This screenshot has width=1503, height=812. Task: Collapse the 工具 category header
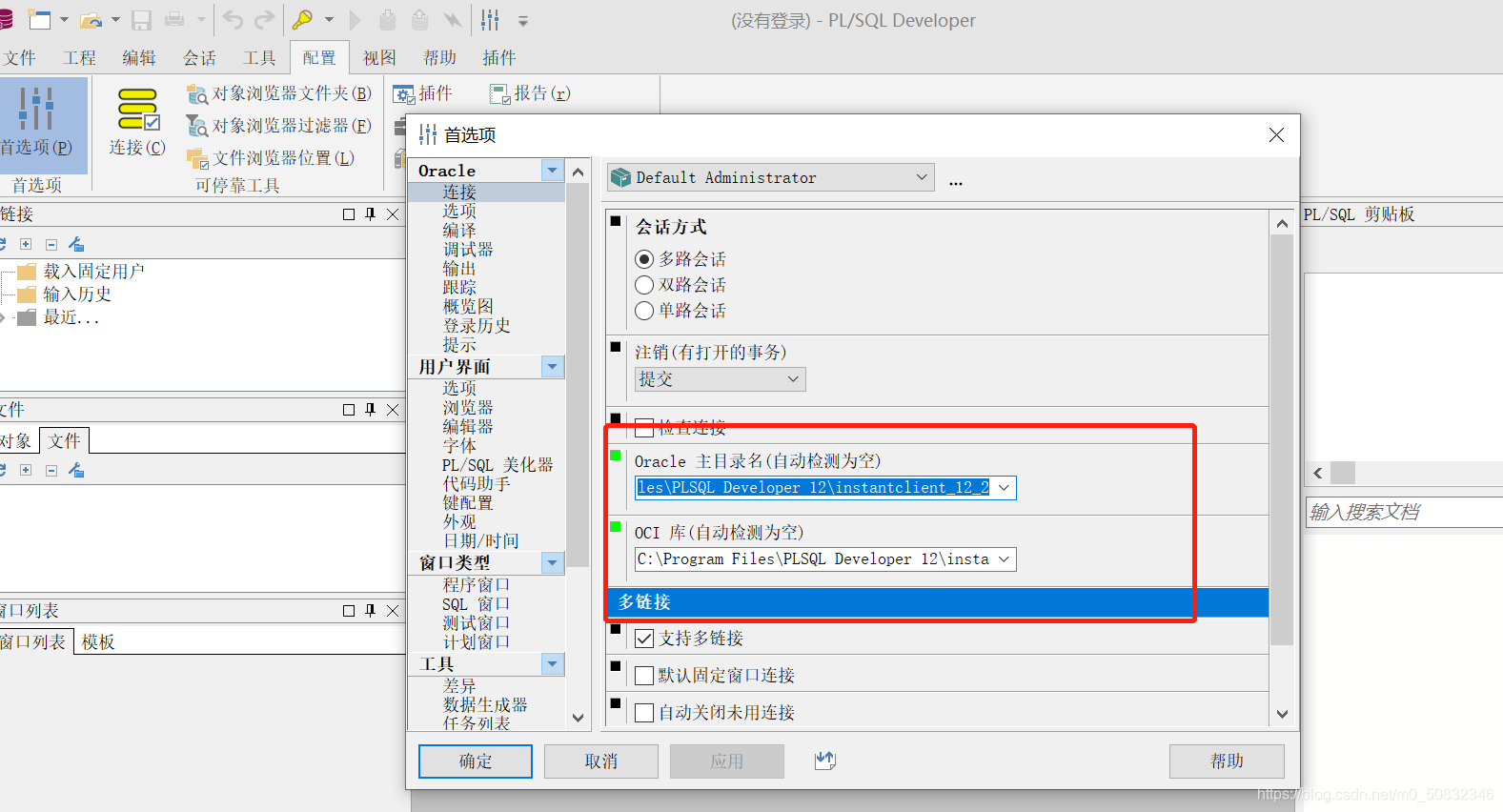(x=553, y=664)
